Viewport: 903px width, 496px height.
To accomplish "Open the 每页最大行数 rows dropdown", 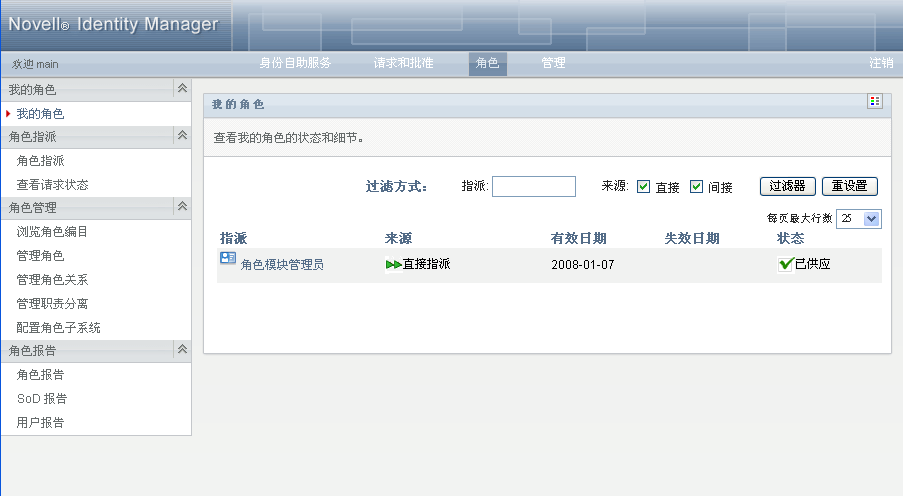I will (858, 218).
